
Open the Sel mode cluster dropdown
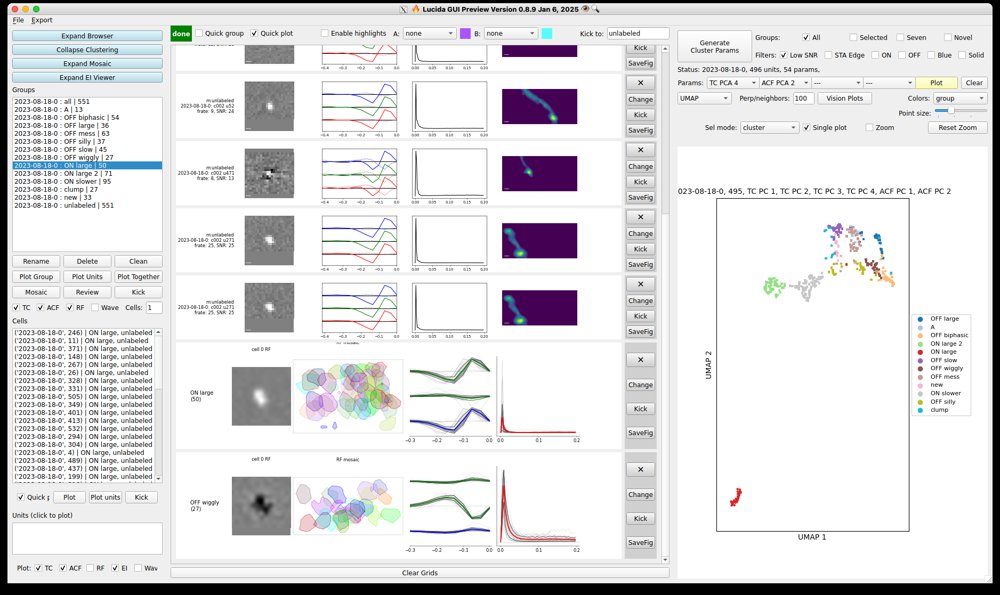(x=770, y=128)
